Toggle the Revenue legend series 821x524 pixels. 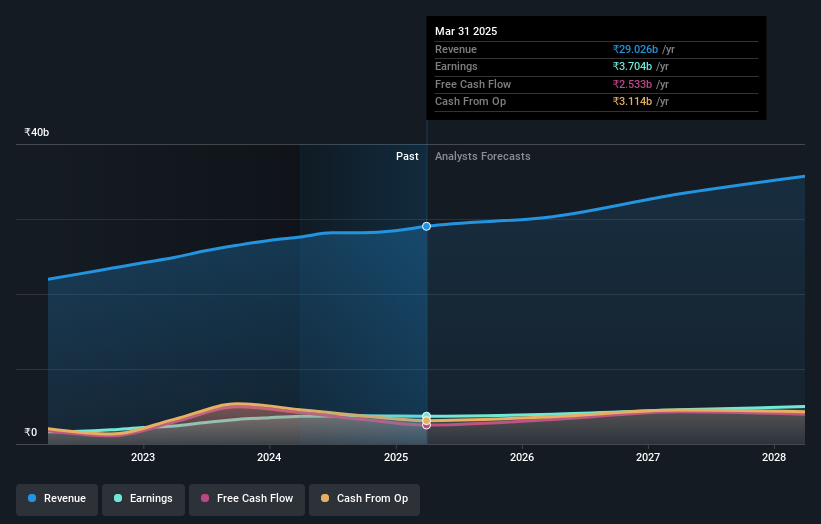[57, 499]
